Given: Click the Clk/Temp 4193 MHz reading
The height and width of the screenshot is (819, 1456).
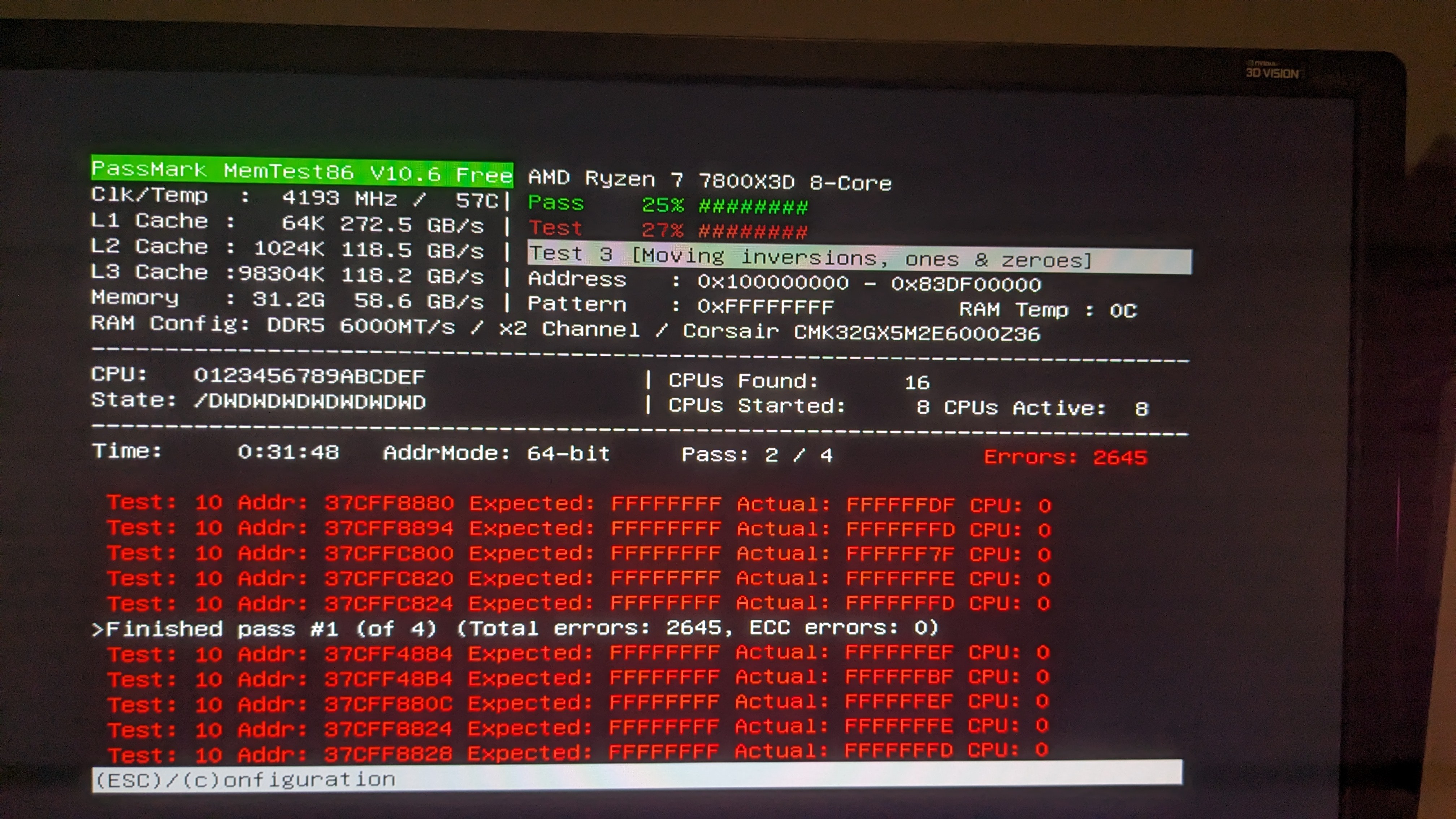Looking at the screenshot, I should (294, 198).
